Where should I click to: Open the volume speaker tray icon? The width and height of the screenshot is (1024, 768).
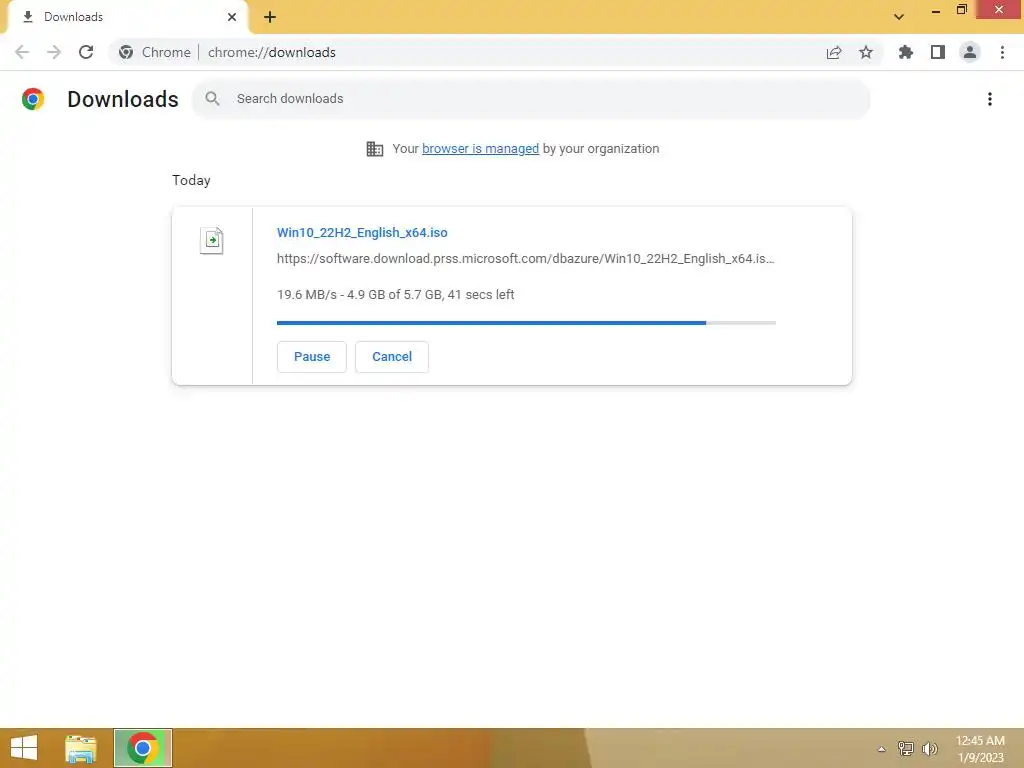point(929,748)
